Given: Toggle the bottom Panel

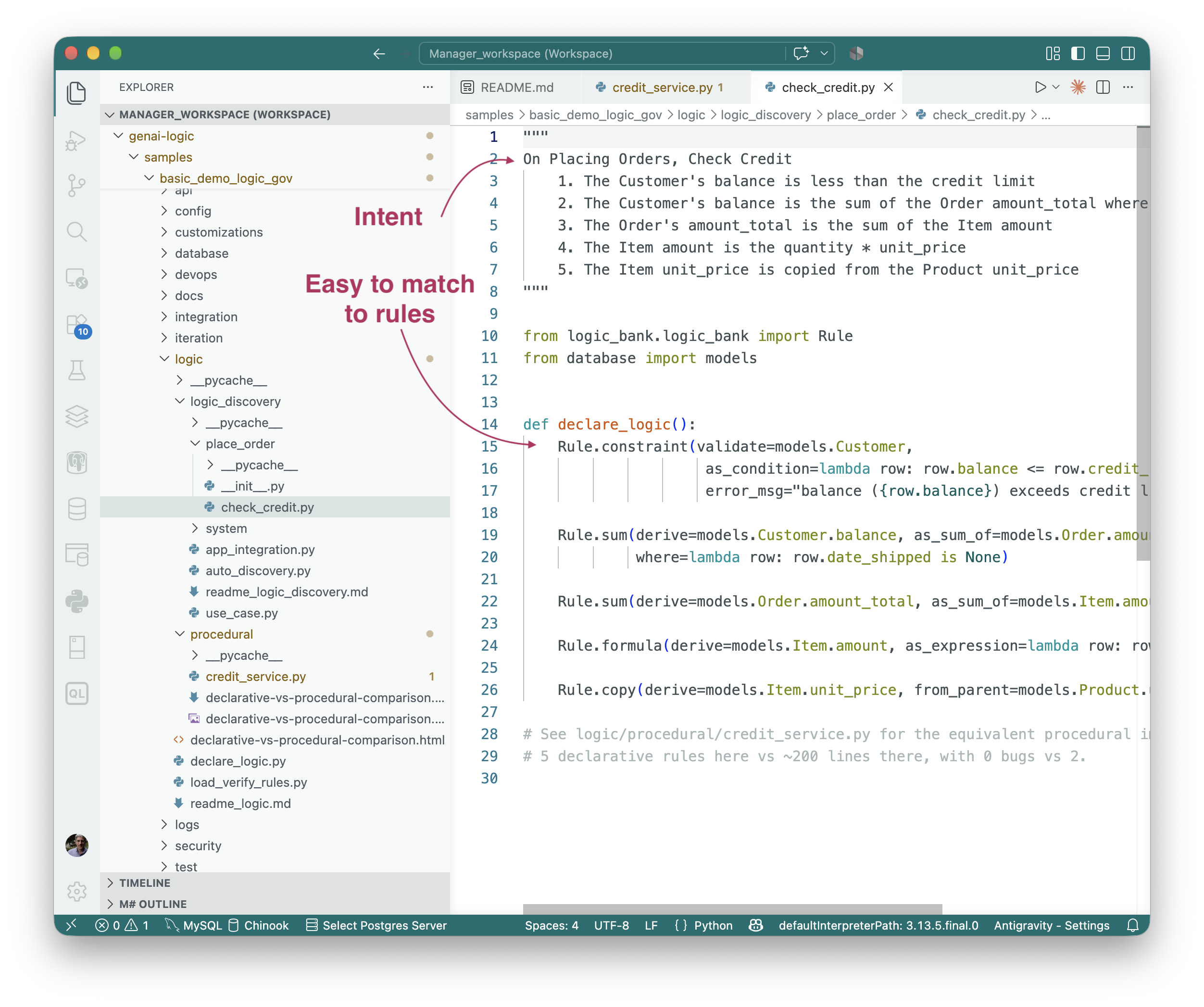Looking at the screenshot, I should [x=1103, y=53].
